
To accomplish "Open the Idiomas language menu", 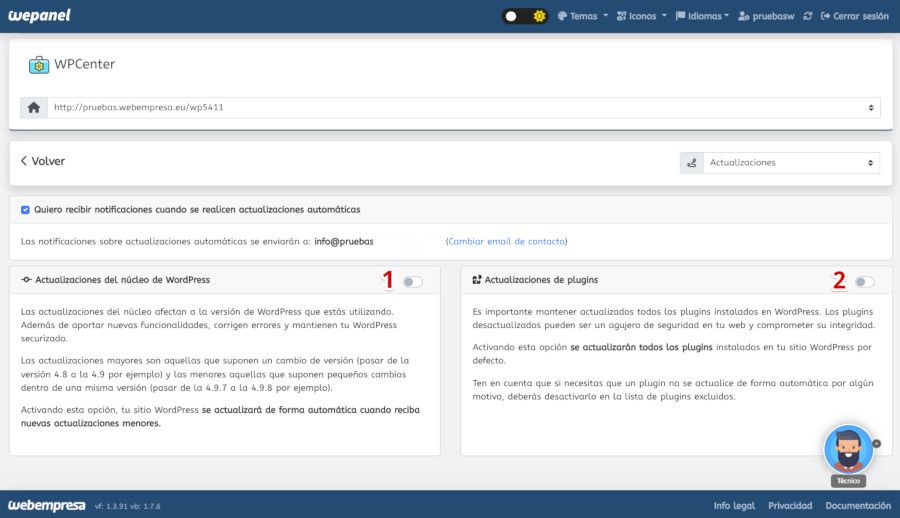I will pyautogui.click(x=702, y=16).
